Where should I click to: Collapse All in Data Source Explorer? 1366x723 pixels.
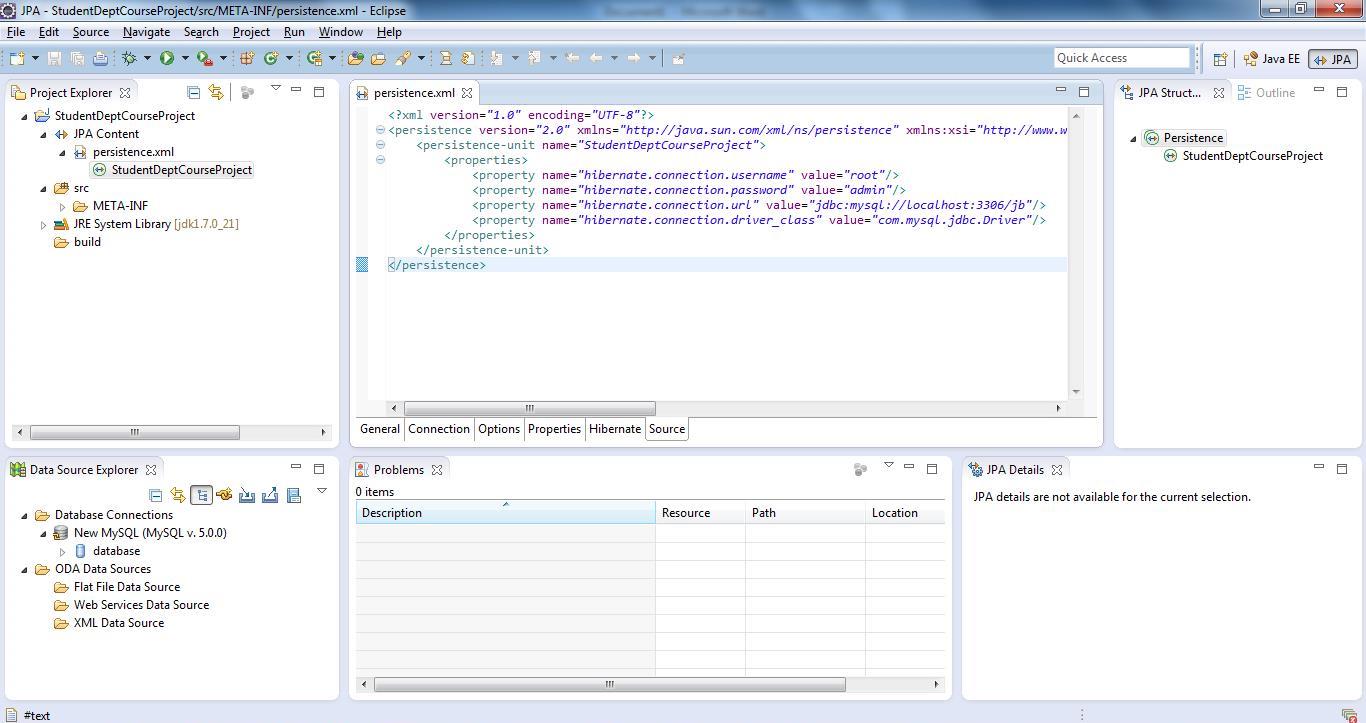pyautogui.click(x=155, y=495)
